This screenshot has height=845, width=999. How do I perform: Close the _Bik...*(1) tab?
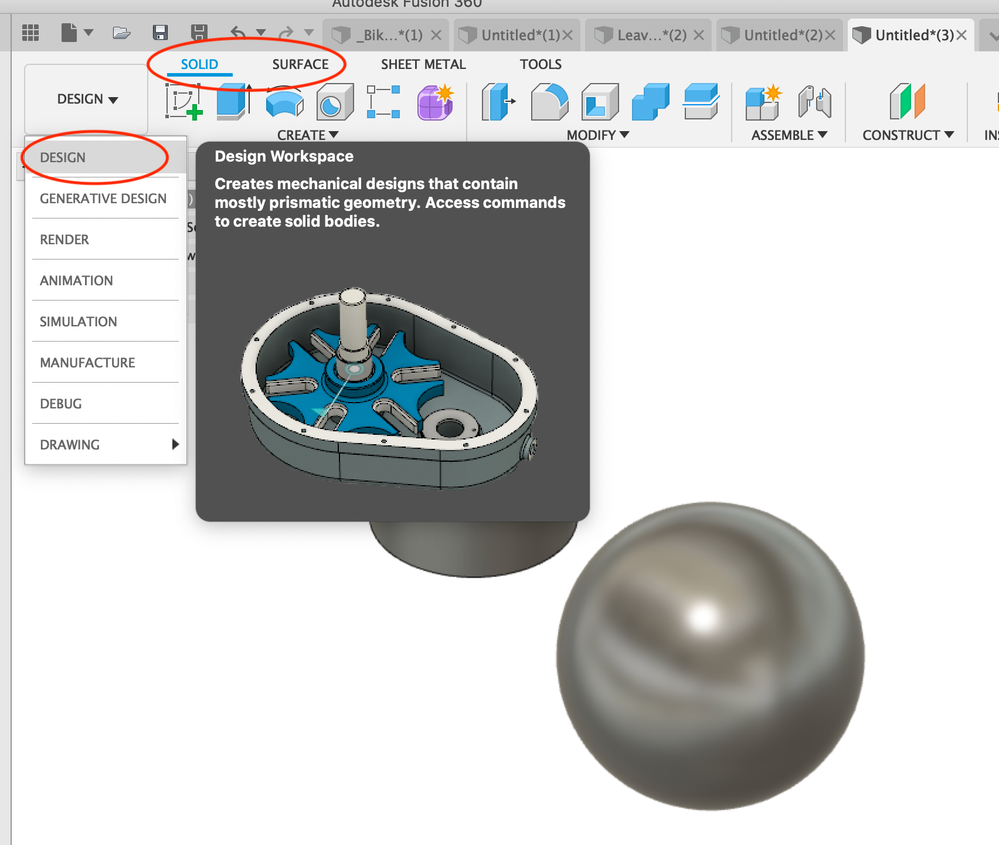click(436, 35)
